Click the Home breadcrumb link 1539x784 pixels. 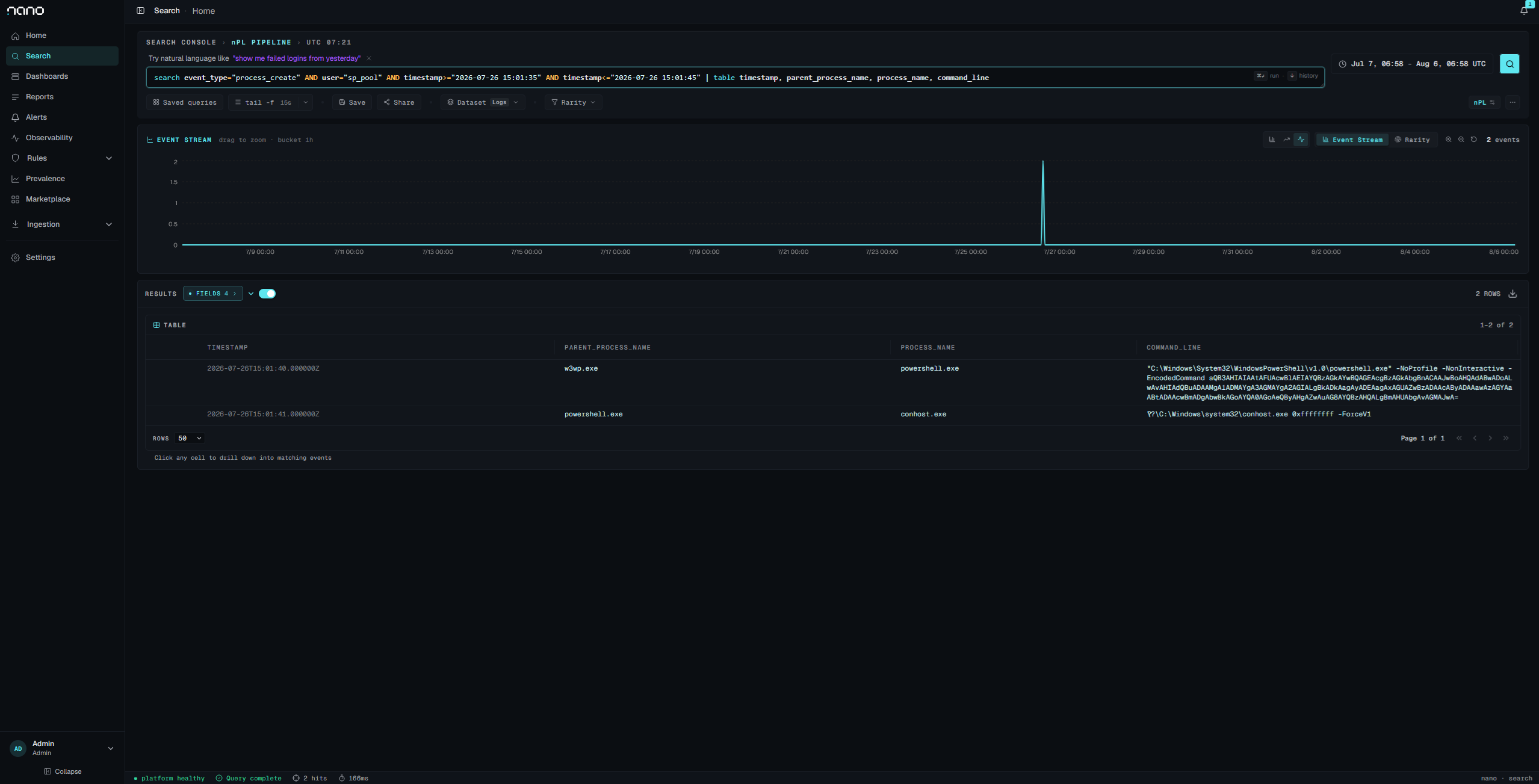click(203, 11)
